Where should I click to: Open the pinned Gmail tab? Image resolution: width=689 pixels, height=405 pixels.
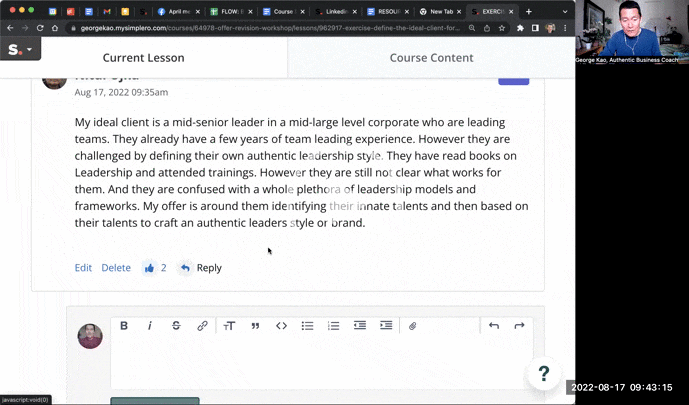107,12
